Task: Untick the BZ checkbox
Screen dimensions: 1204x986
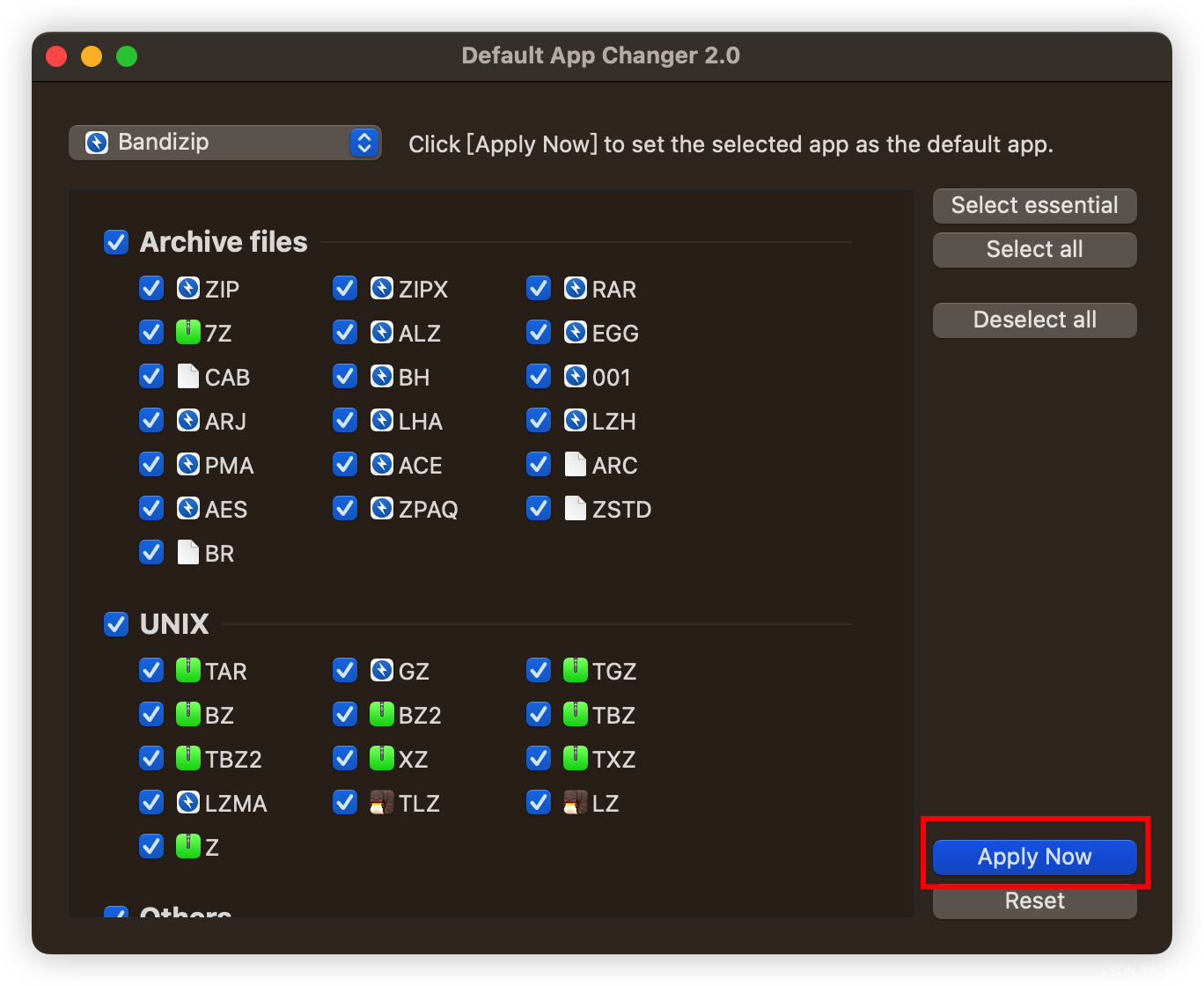Action: 151,715
